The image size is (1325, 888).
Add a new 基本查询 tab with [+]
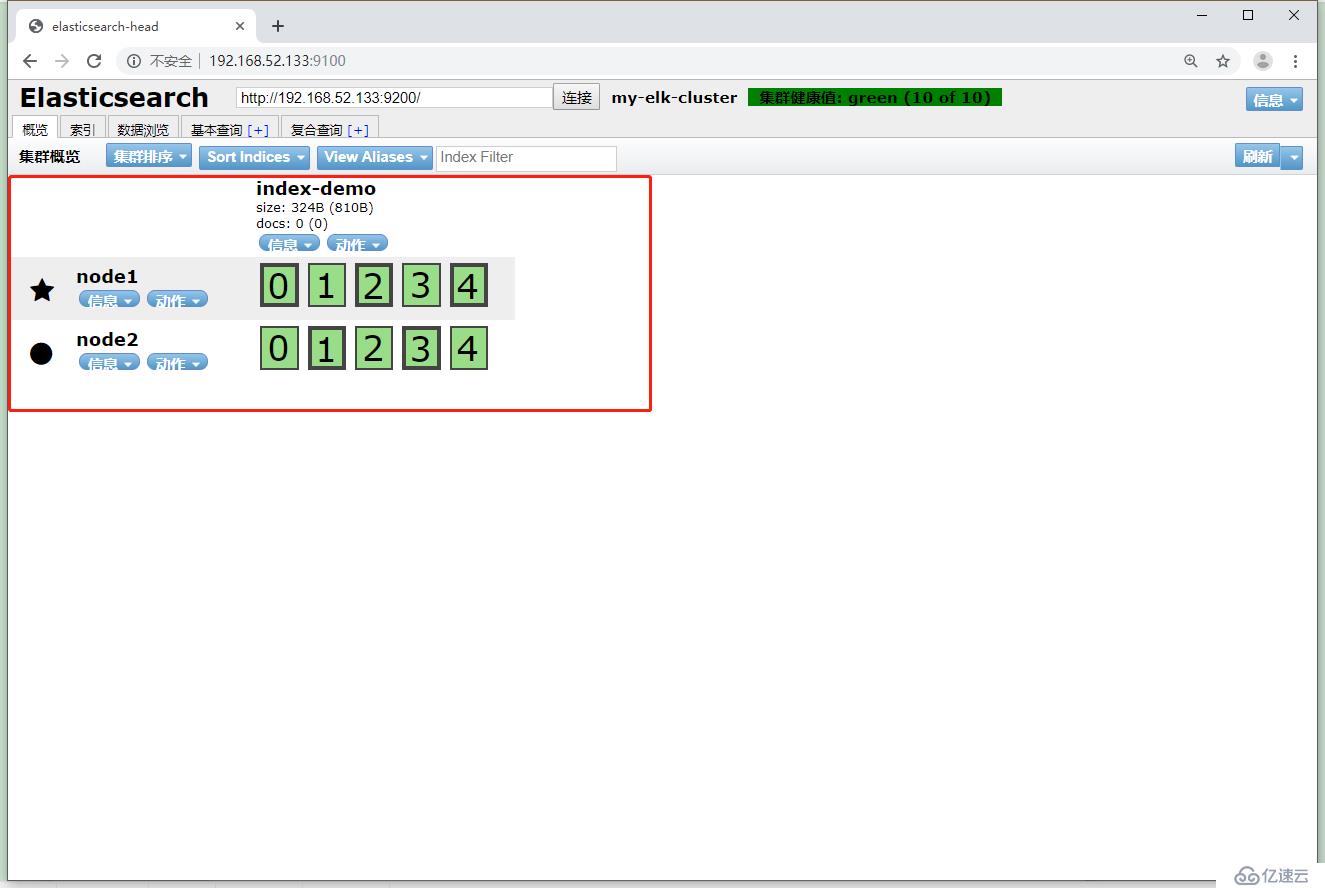point(258,130)
